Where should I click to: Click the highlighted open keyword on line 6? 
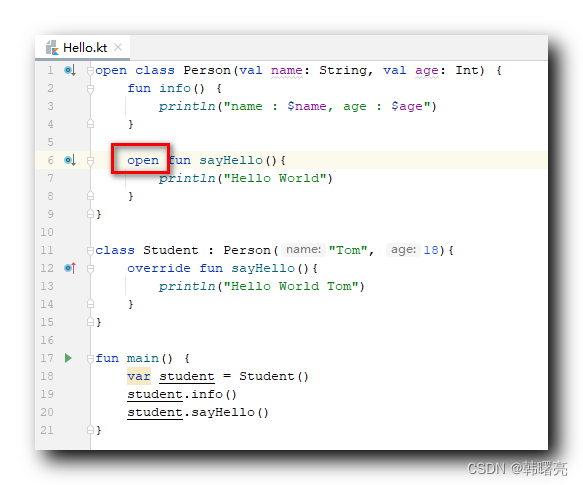[143, 160]
